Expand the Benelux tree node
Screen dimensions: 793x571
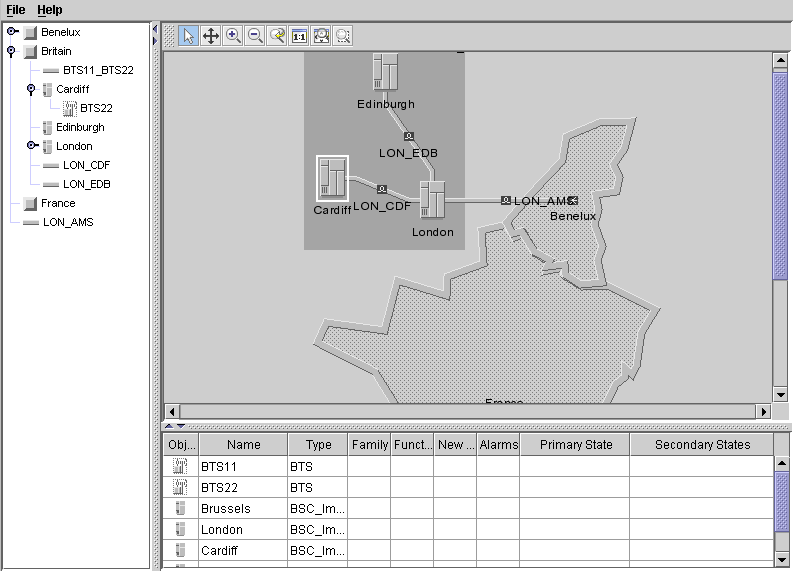click(x=12, y=32)
